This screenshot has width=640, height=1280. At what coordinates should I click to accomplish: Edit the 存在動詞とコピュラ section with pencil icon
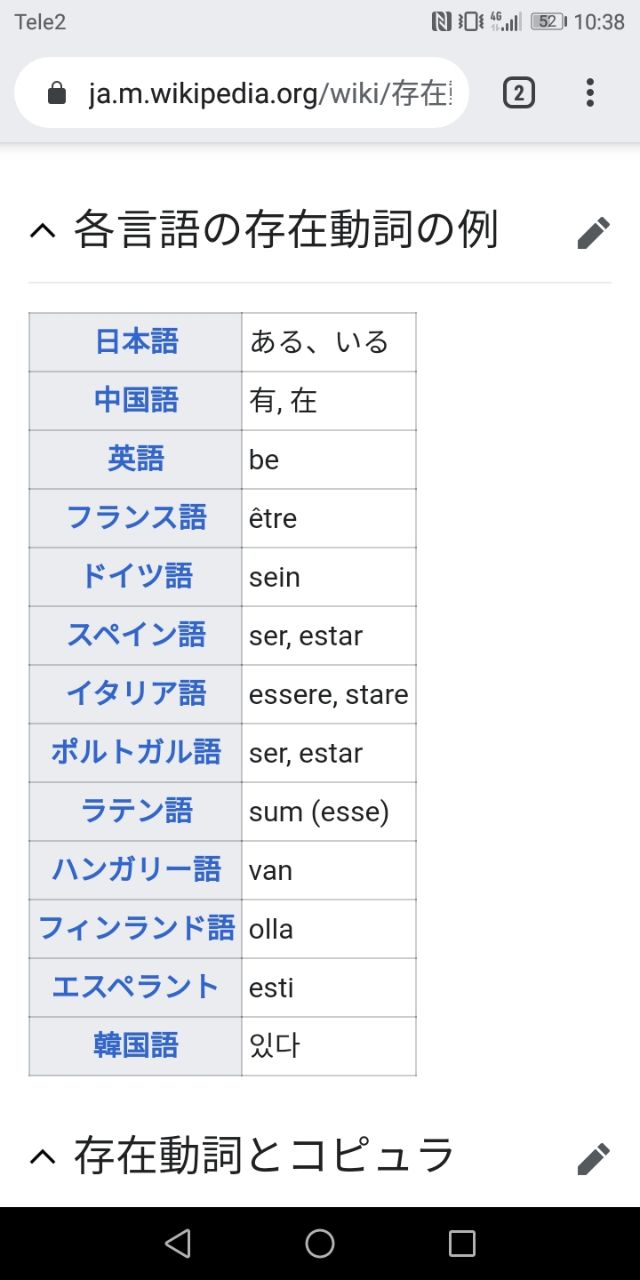(x=593, y=1158)
